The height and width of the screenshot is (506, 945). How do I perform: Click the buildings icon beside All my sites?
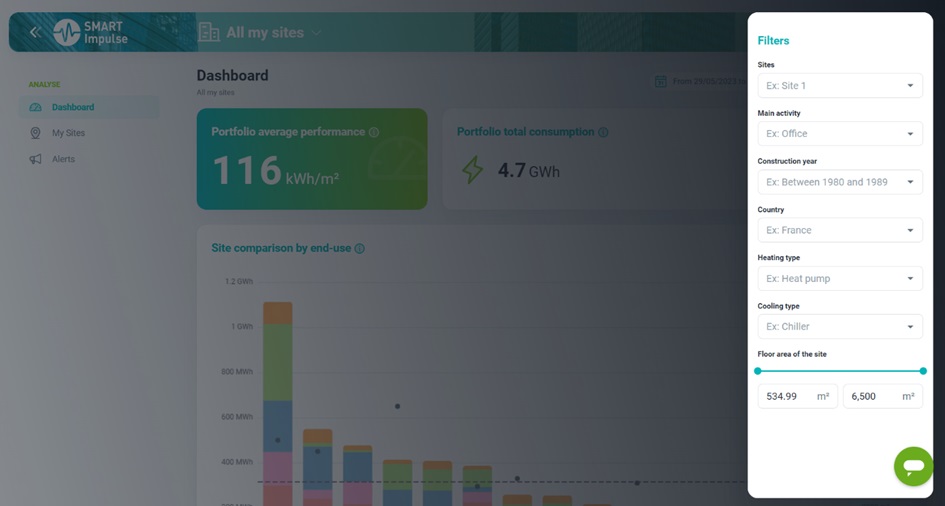point(208,32)
